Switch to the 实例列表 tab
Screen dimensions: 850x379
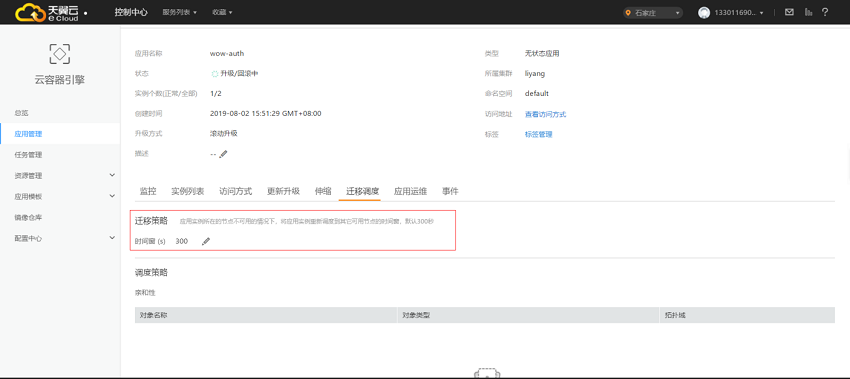pyautogui.click(x=188, y=191)
